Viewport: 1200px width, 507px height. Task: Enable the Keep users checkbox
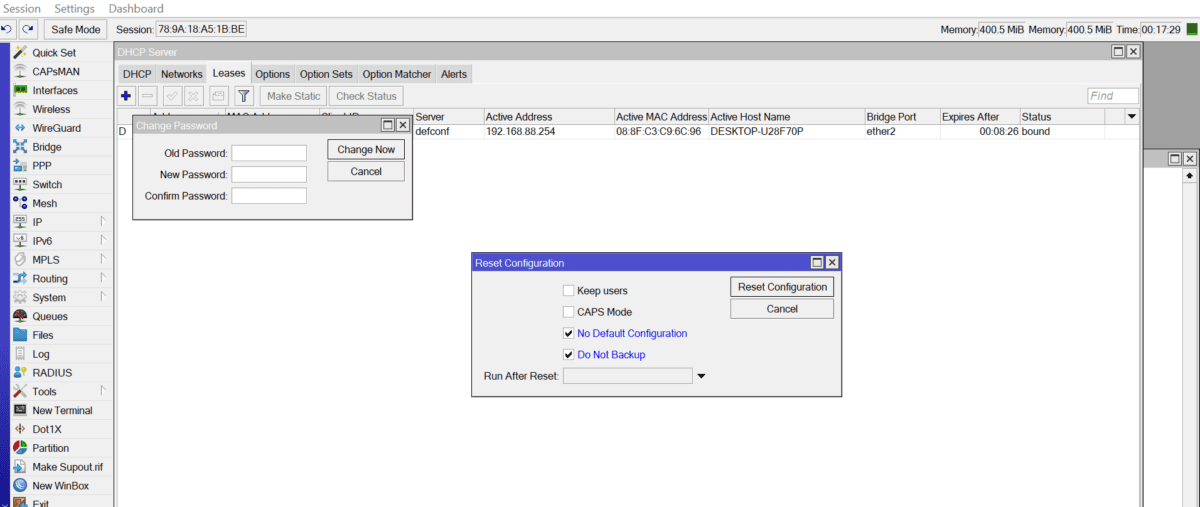click(568, 291)
